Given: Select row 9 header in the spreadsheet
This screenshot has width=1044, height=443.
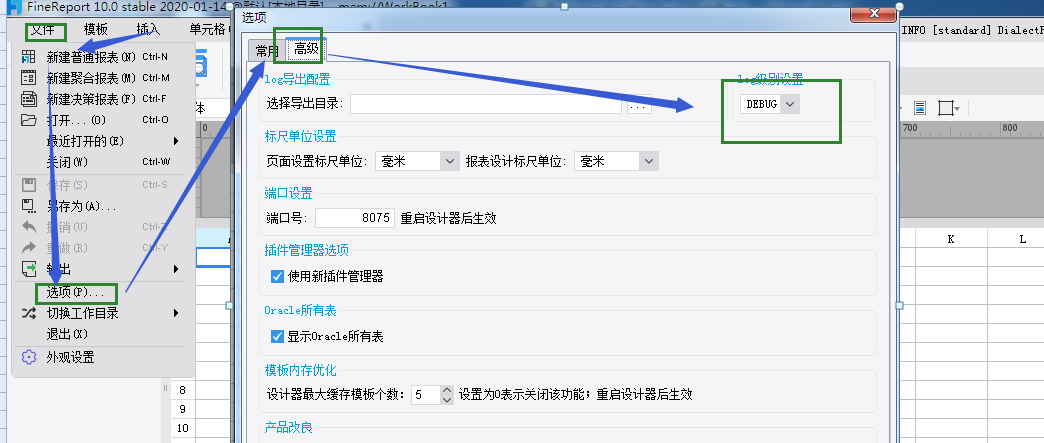Looking at the screenshot, I should pos(182,409).
